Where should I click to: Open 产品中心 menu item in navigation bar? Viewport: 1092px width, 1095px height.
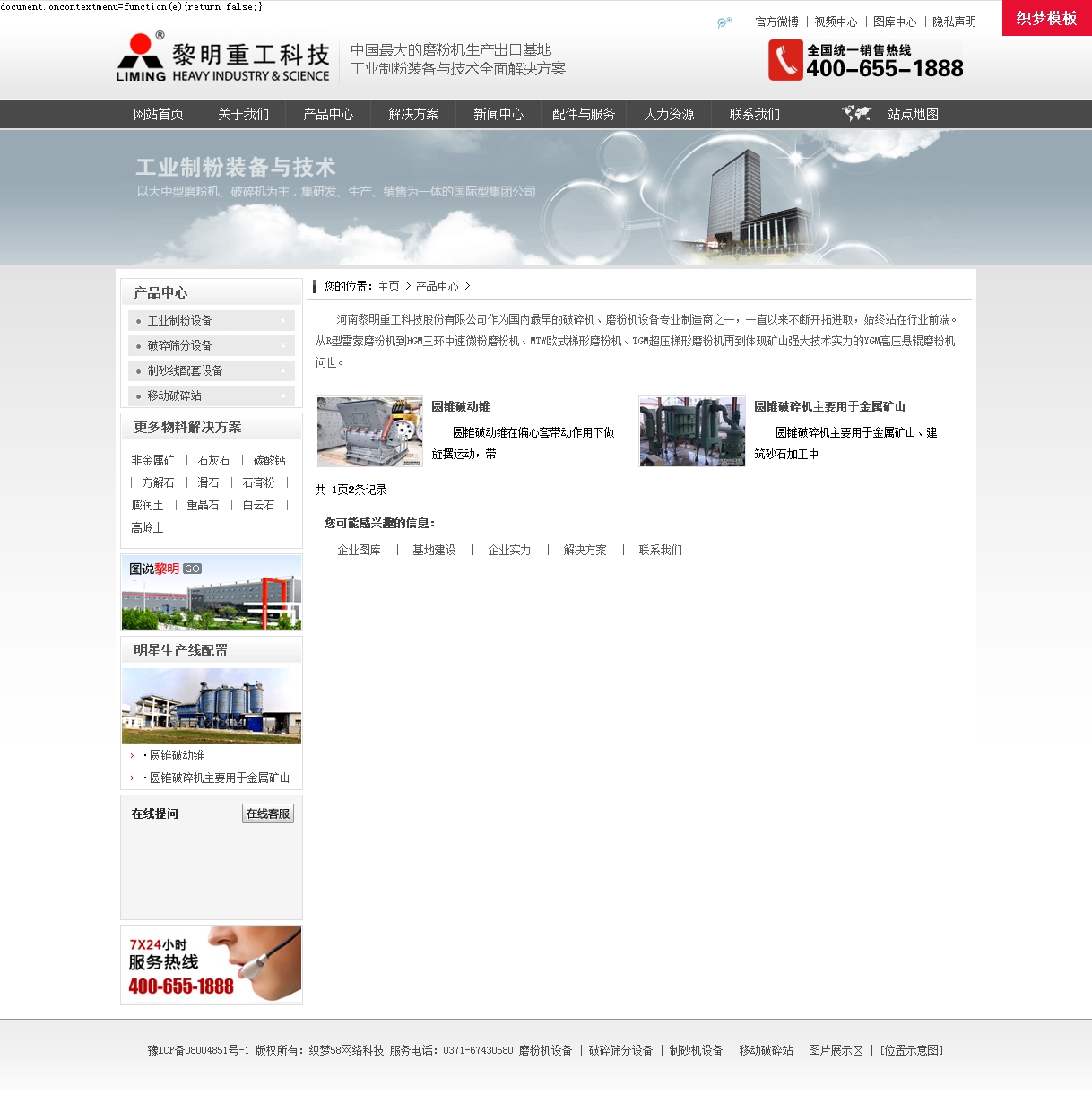coord(328,114)
